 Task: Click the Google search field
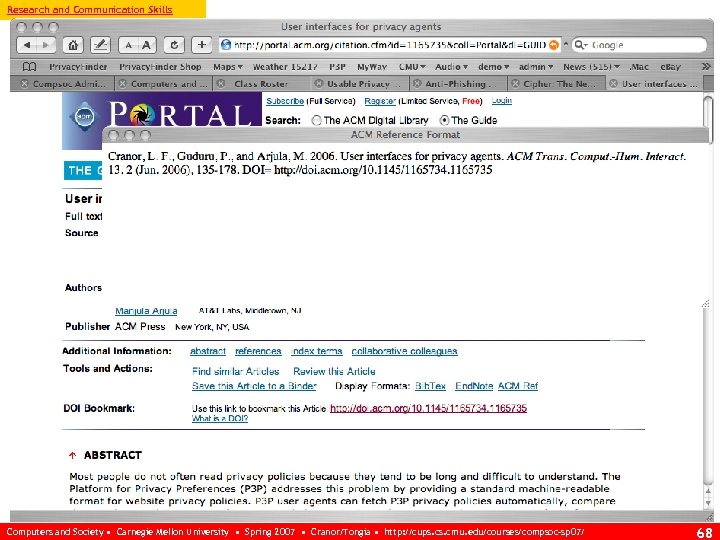tap(639, 45)
